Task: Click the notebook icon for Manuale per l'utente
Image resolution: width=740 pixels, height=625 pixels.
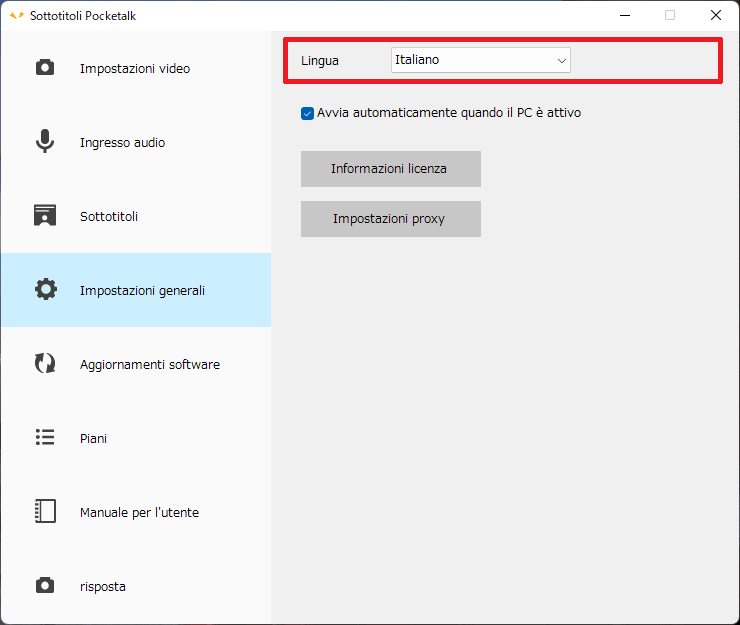Action: point(45,512)
